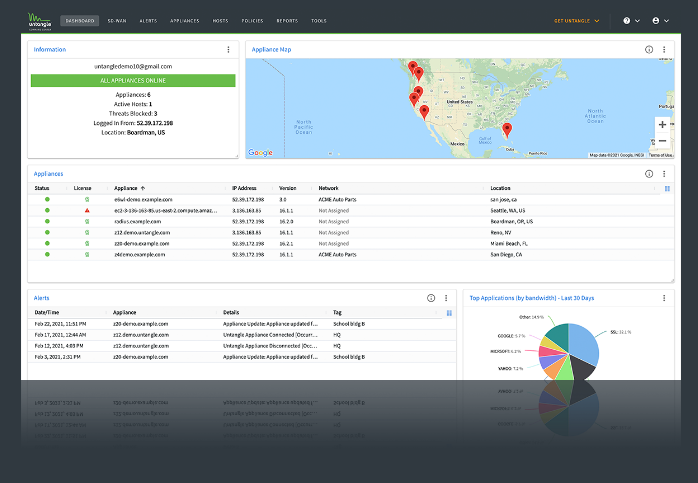
Task: Click the green status dot for radius.example.com
Action: coord(47,221)
